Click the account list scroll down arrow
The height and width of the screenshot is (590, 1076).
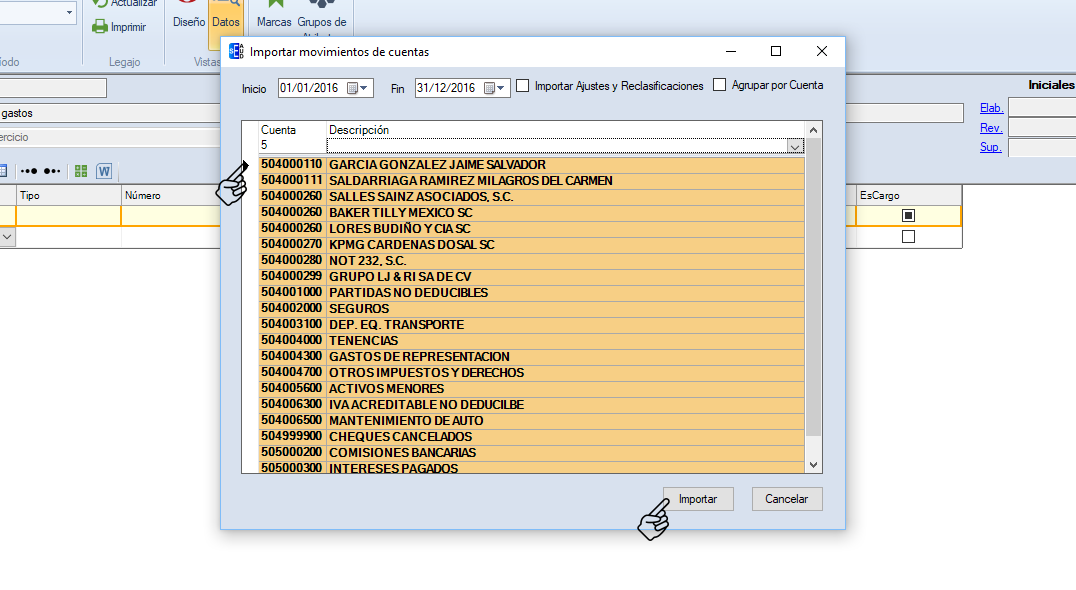coord(812,465)
